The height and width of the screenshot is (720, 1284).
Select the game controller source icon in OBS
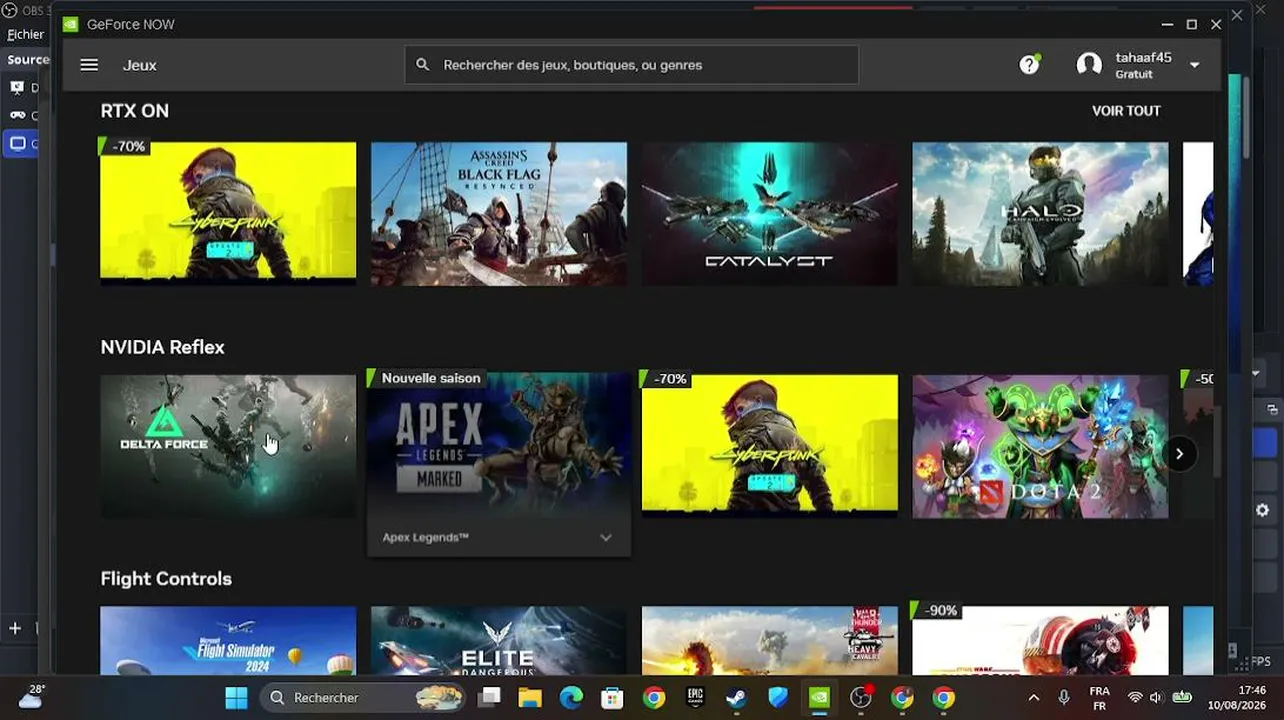pos(17,115)
